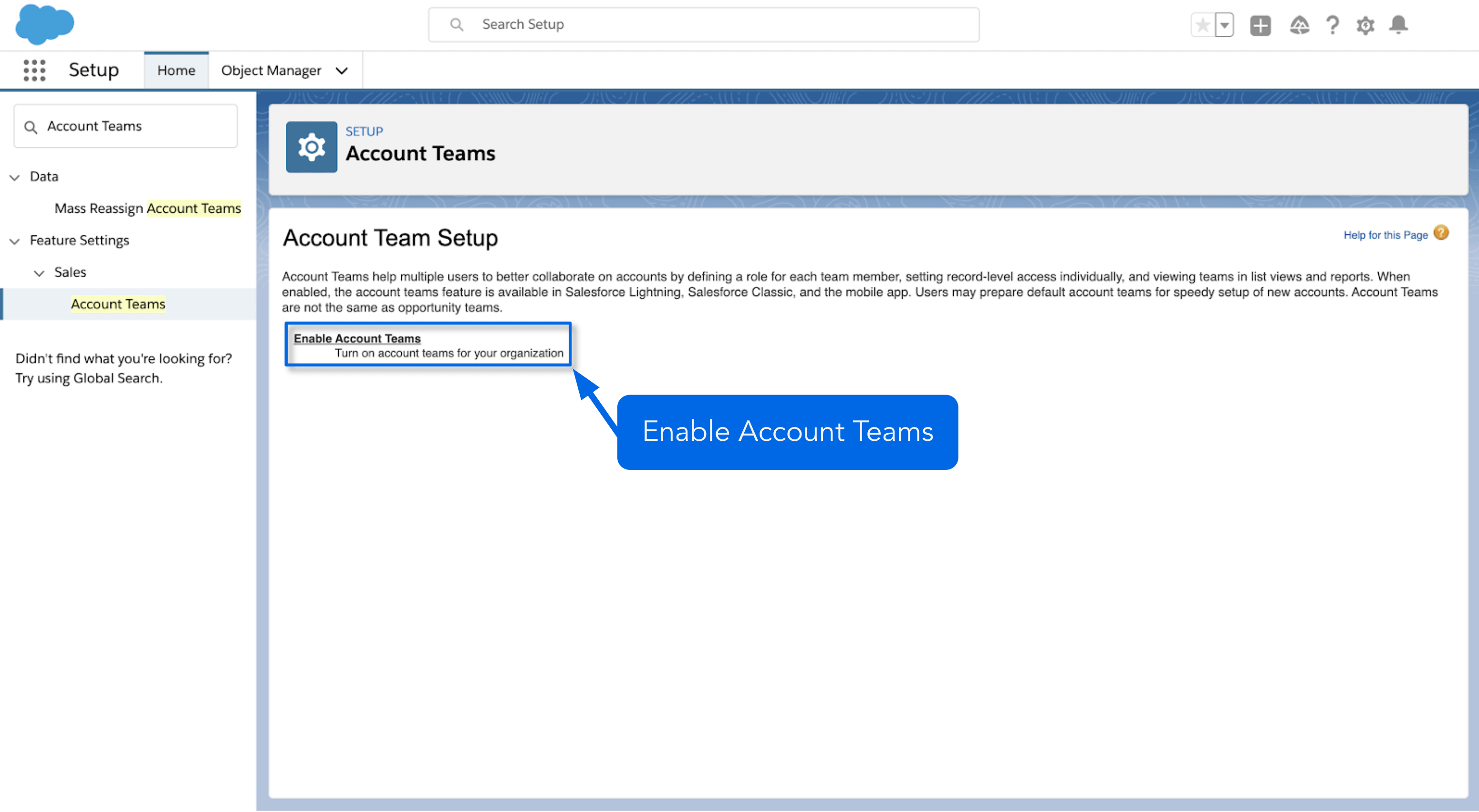Viewport: 1479px width, 812px height.
Task: Open the App Launcher grid icon
Action: [34, 70]
